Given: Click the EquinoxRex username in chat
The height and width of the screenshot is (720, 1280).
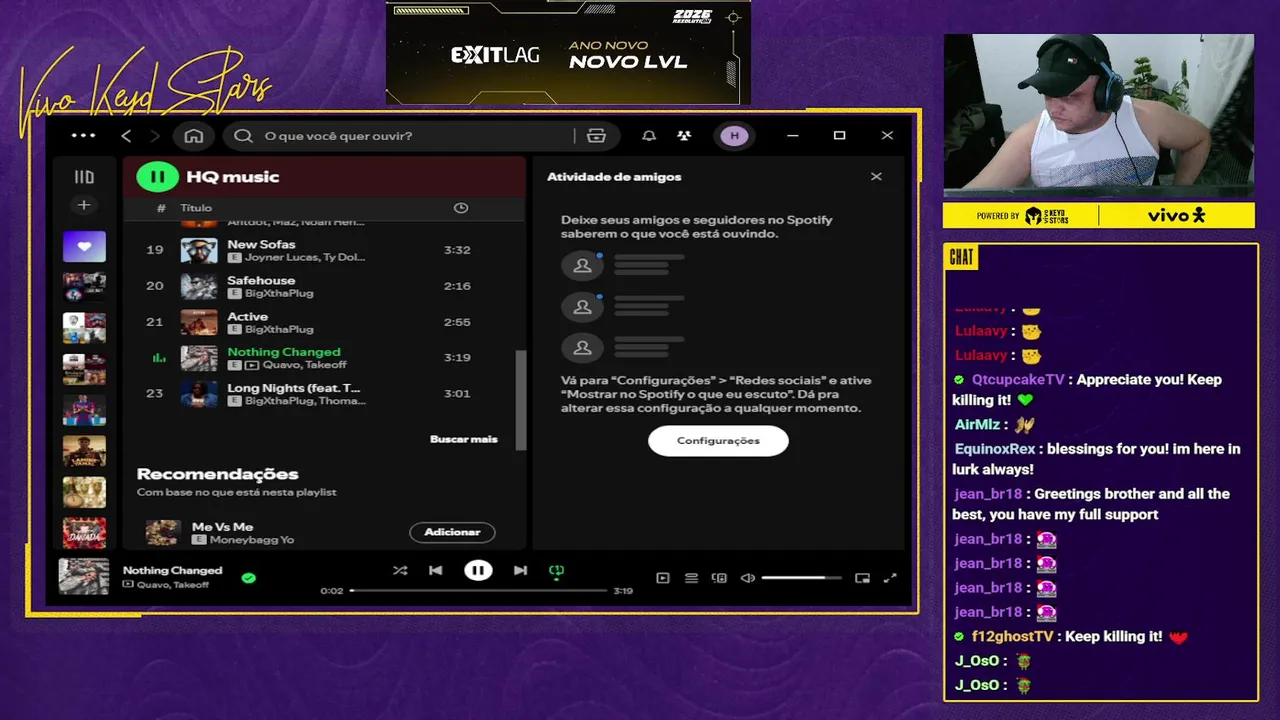Looking at the screenshot, I should point(995,449).
